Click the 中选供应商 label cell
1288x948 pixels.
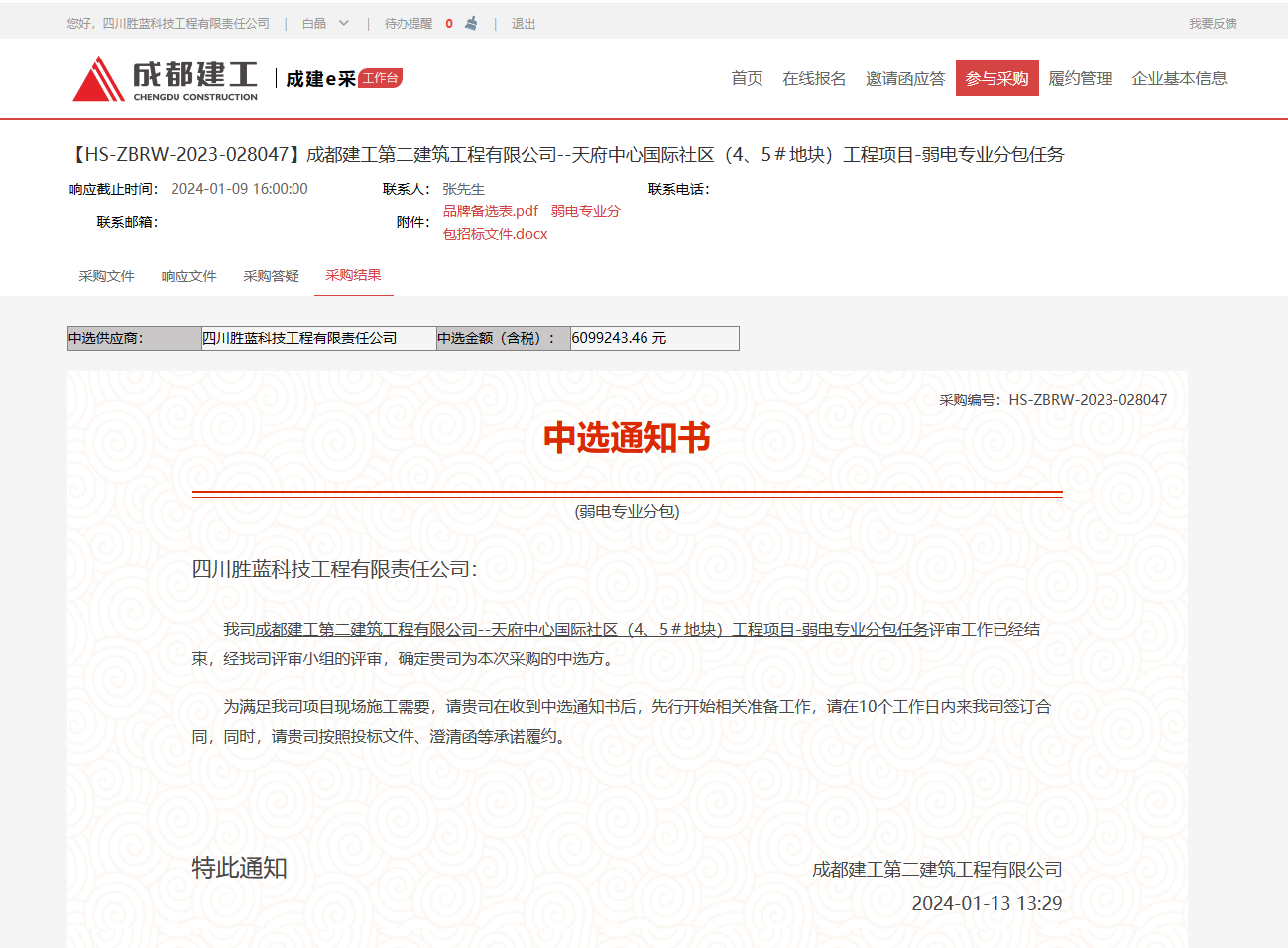(x=135, y=338)
